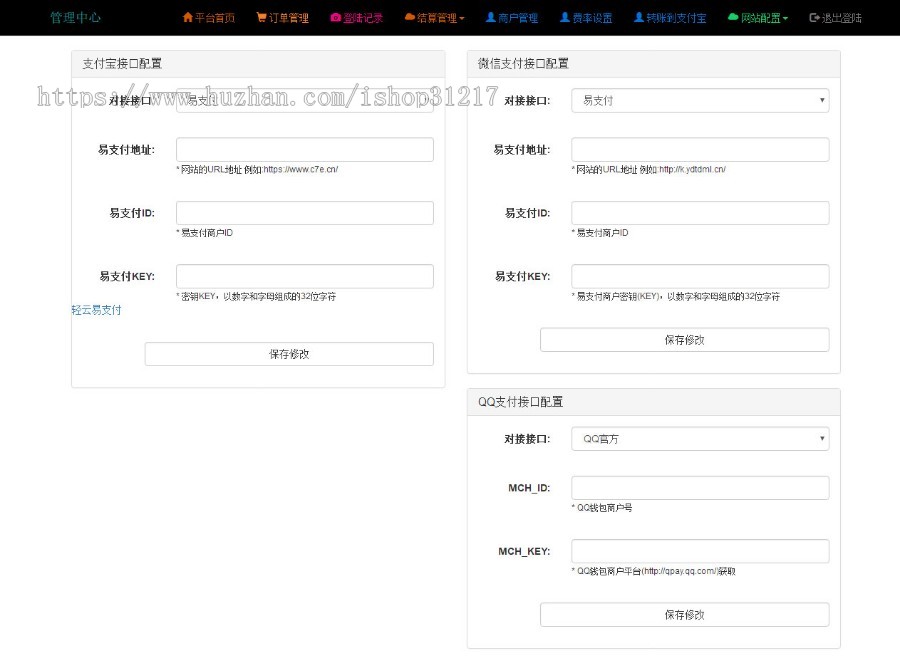900x663 pixels.
Task: Open 平台首页 via the home icon
Action: [188, 17]
